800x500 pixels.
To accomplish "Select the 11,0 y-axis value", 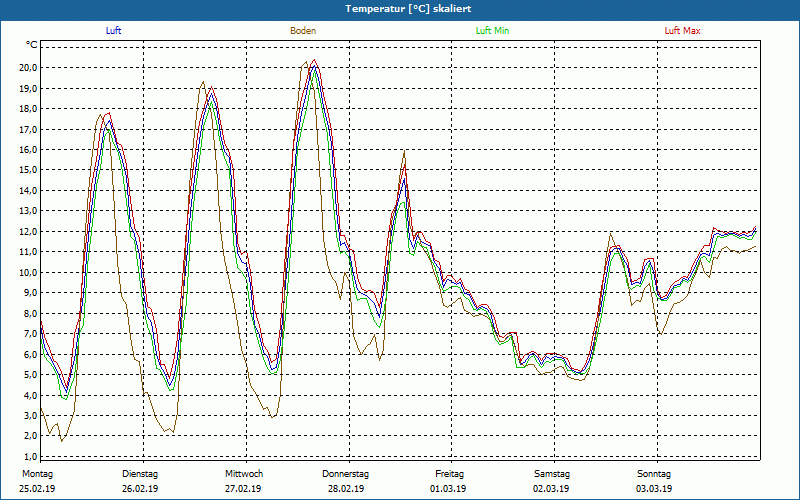I will [29, 252].
